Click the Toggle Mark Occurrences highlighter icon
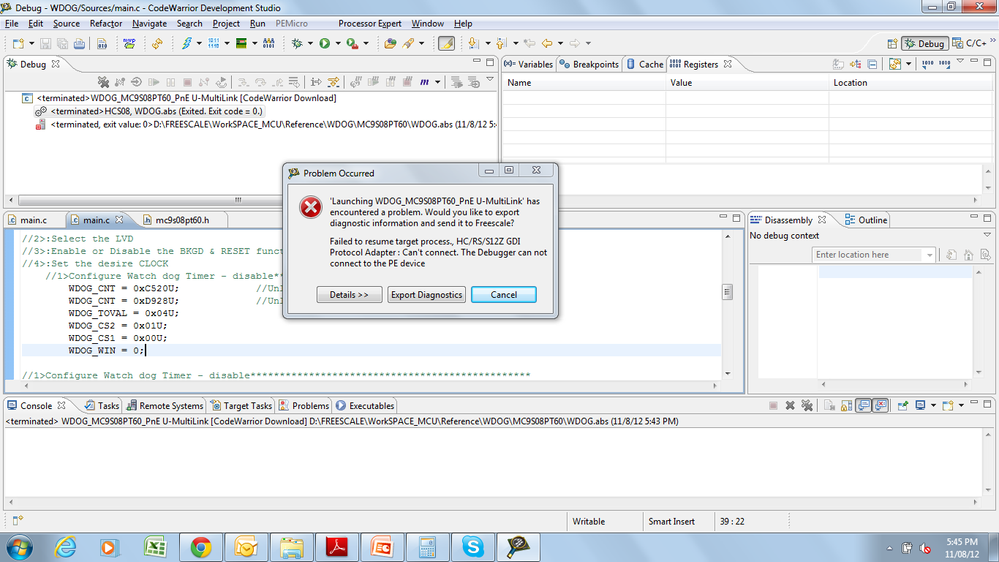Screen dimensions: 999x562 pyautogui.click(x=446, y=43)
